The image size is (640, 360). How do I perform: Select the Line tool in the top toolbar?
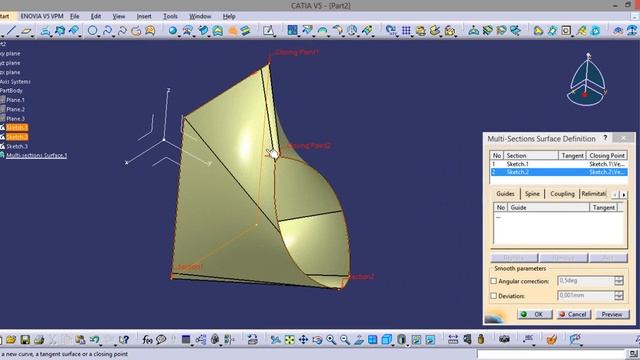[11, 30]
